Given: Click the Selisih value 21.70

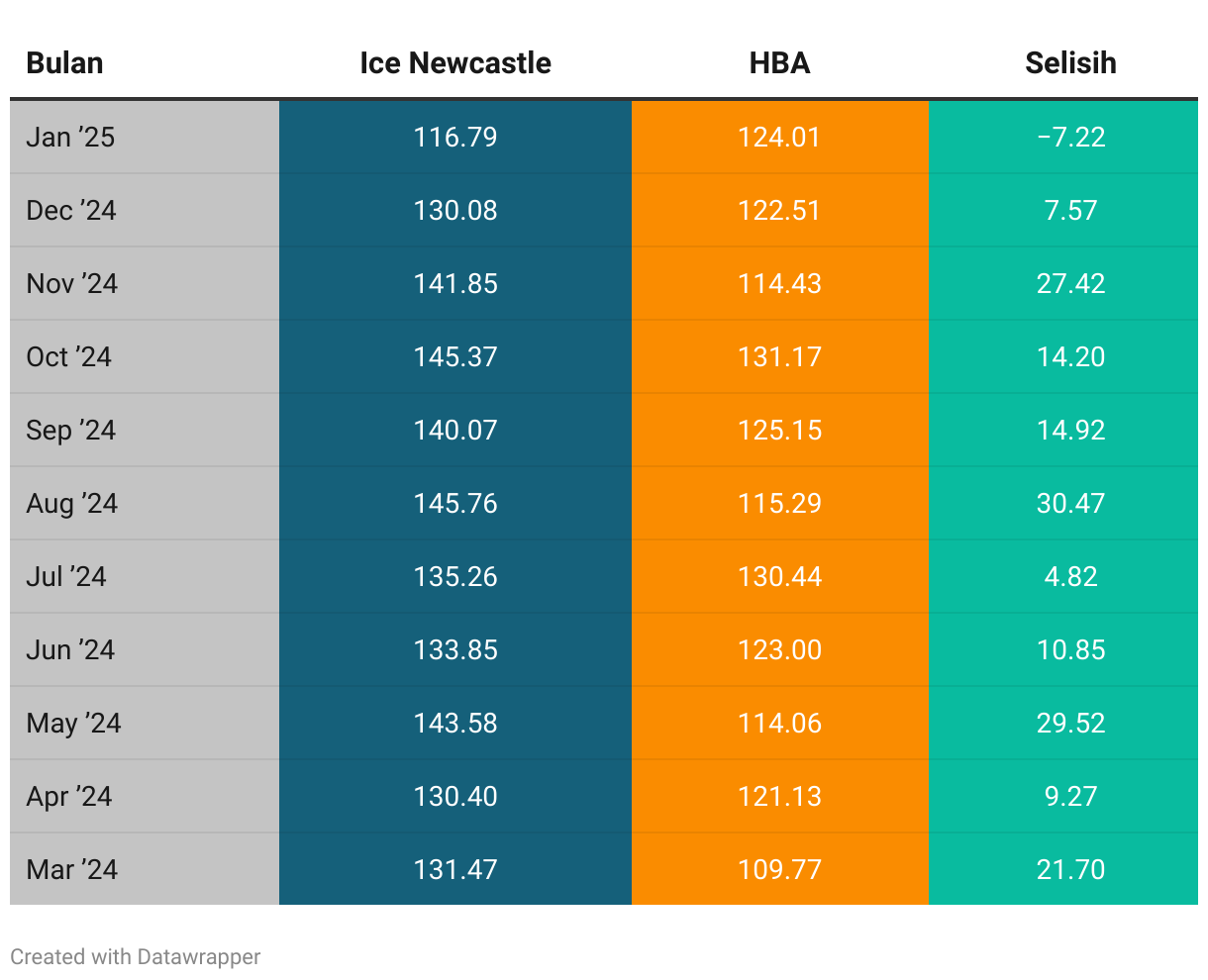Looking at the screenshot, I should point(1070,869).
